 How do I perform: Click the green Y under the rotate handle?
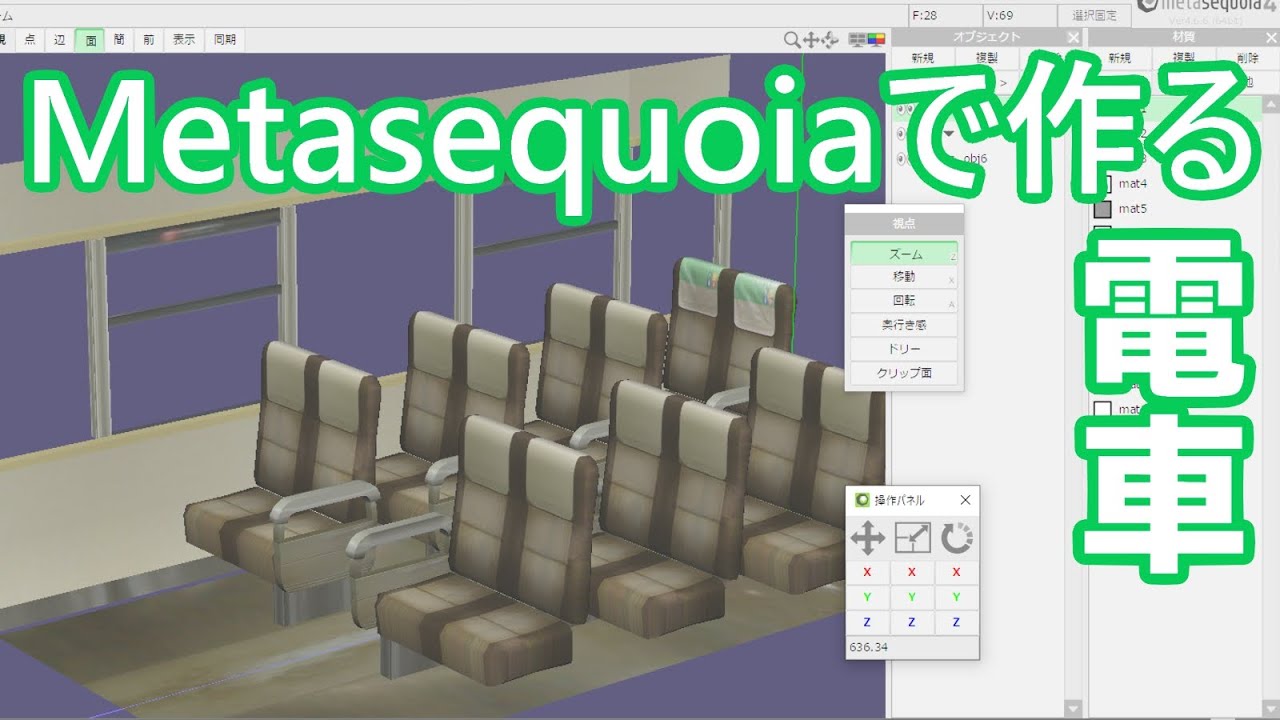pyautogui.click(x=957, y=597)
